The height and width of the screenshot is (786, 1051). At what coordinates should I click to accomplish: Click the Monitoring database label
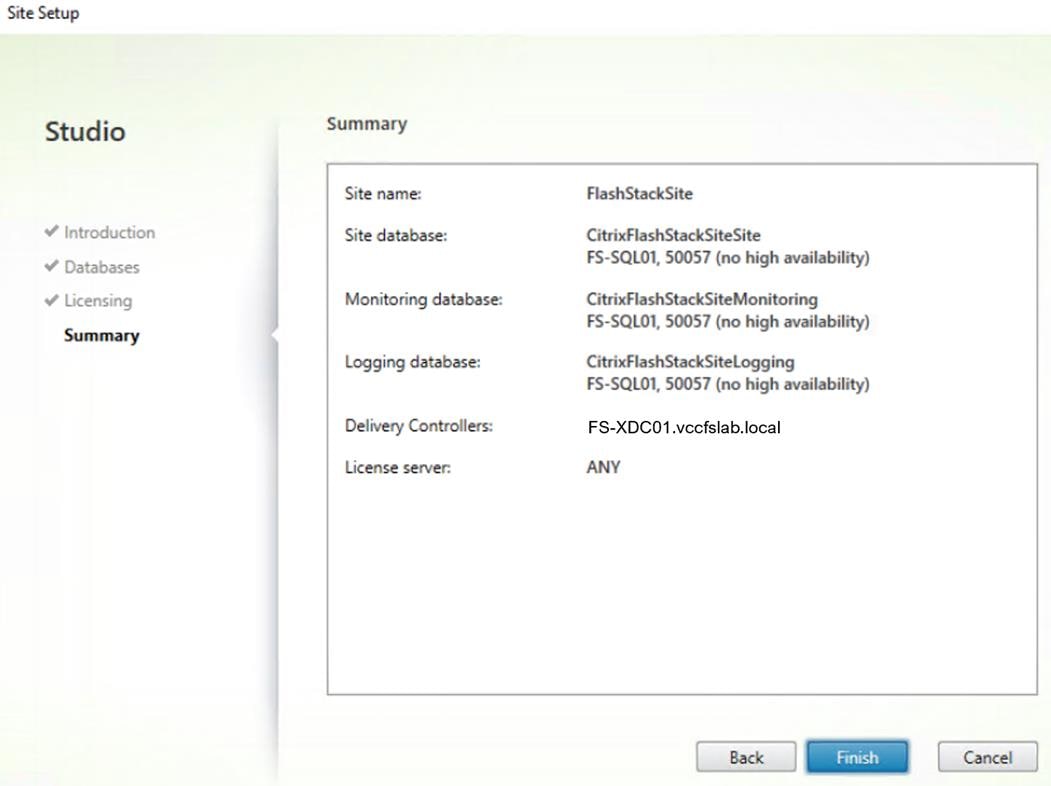424,299
